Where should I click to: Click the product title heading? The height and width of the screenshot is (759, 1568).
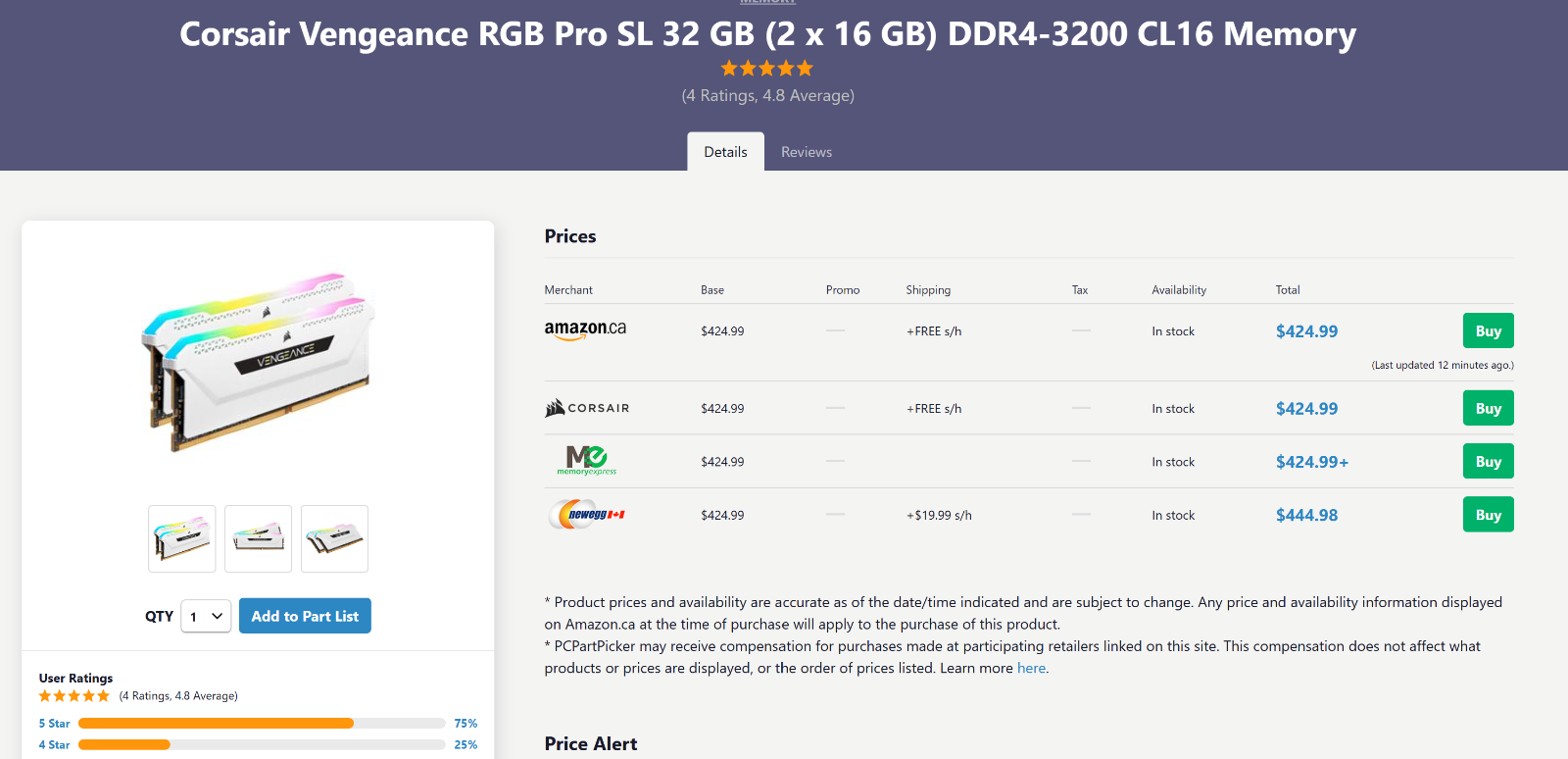pyautogui.click(x=767, y=33)
